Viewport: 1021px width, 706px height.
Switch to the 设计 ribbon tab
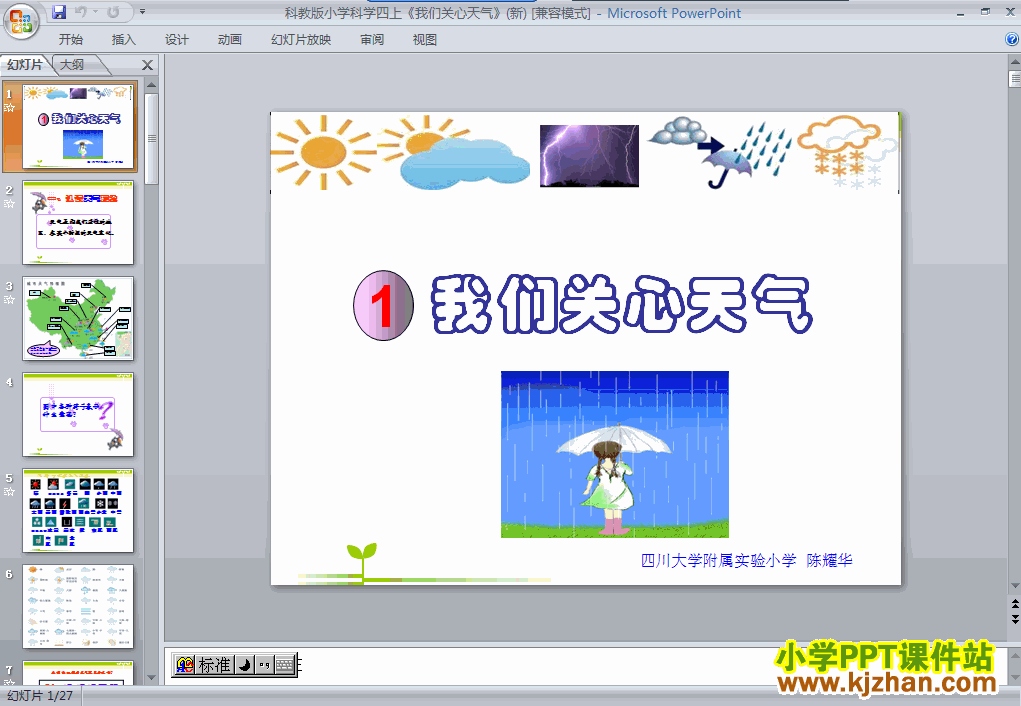(x=176, y=40)
